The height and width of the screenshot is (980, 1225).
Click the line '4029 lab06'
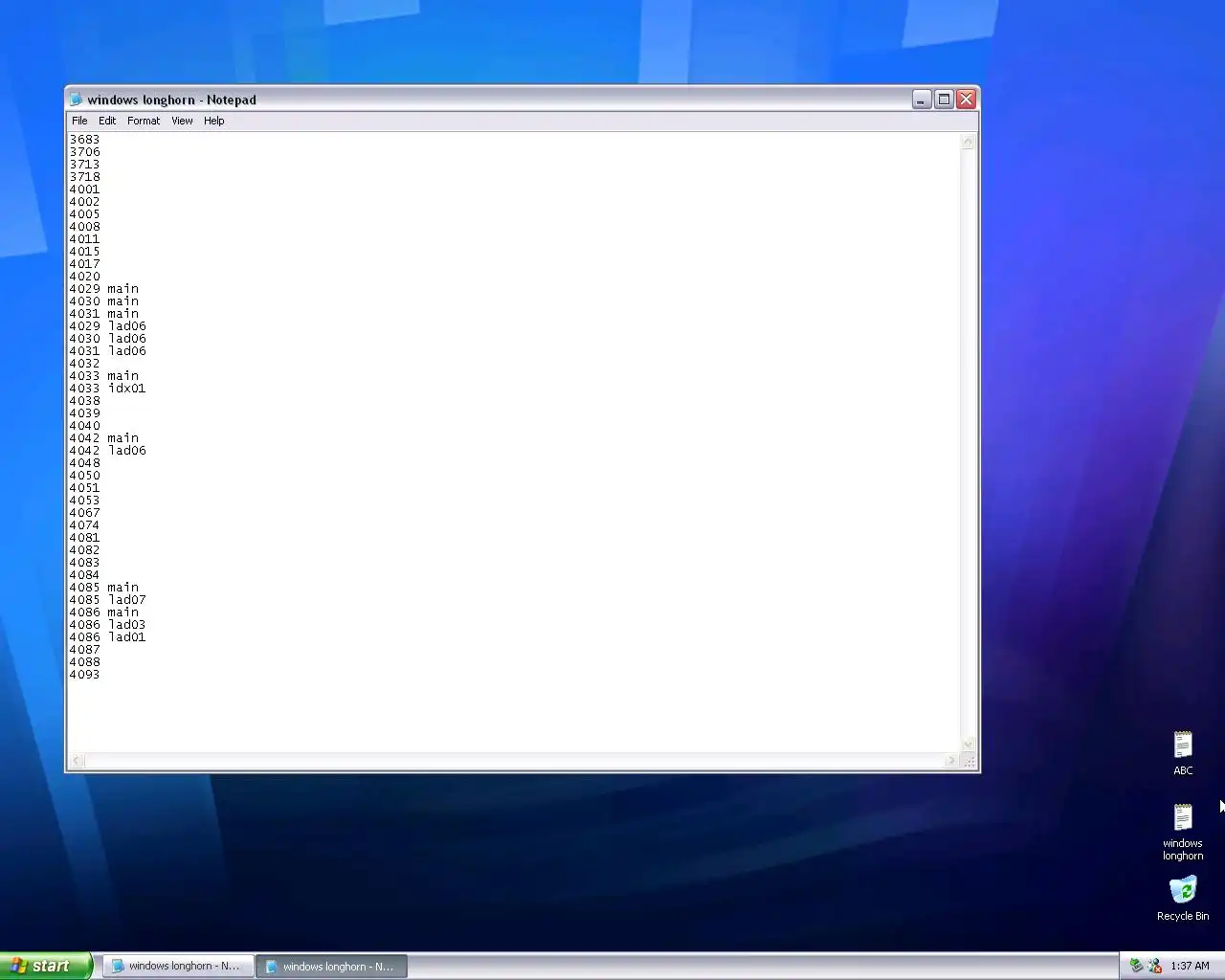coord(107,326)
